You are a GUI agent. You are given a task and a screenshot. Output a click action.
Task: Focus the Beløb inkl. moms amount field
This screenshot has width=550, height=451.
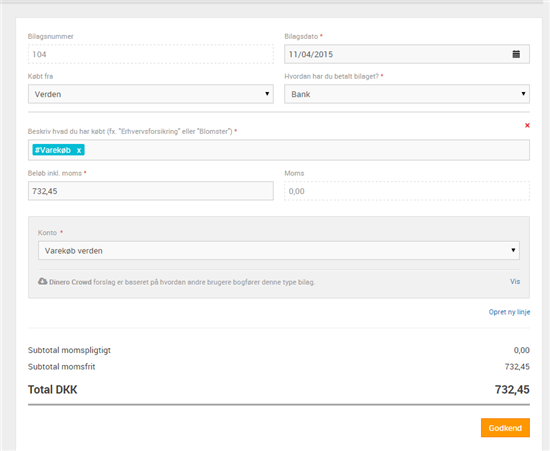(151, 191)
